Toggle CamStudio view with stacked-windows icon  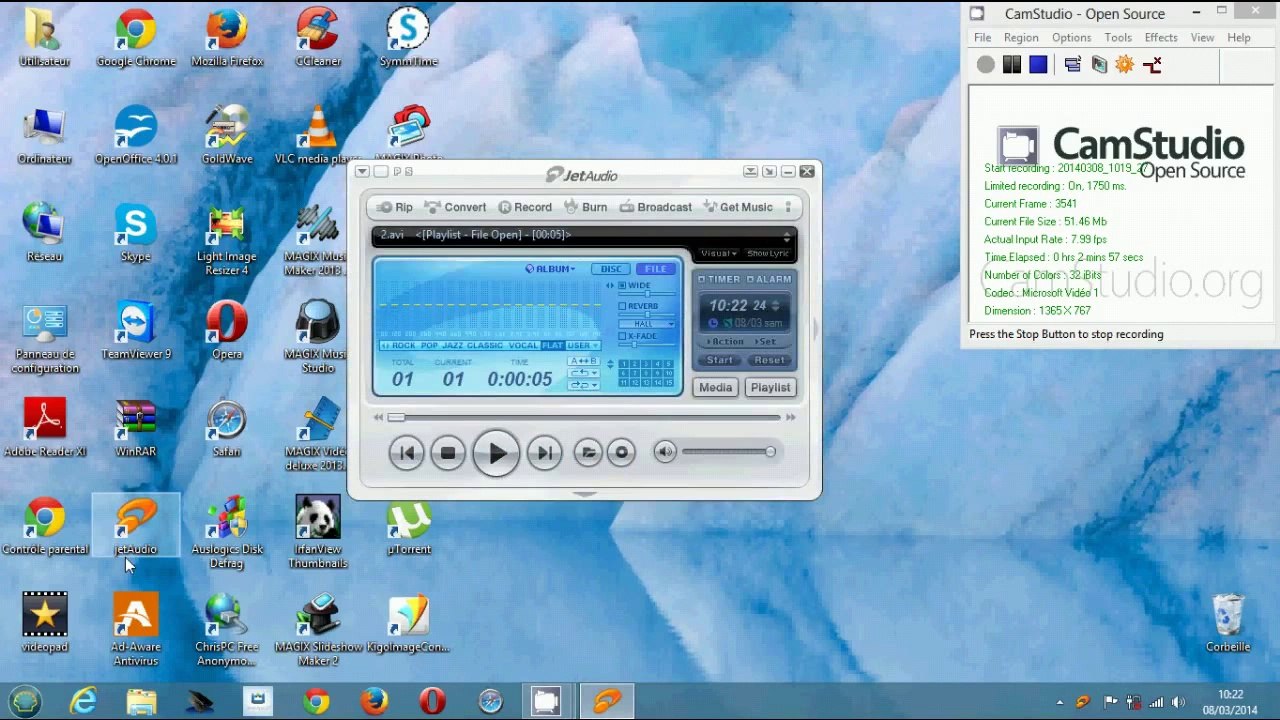[x=1073, y=65]
